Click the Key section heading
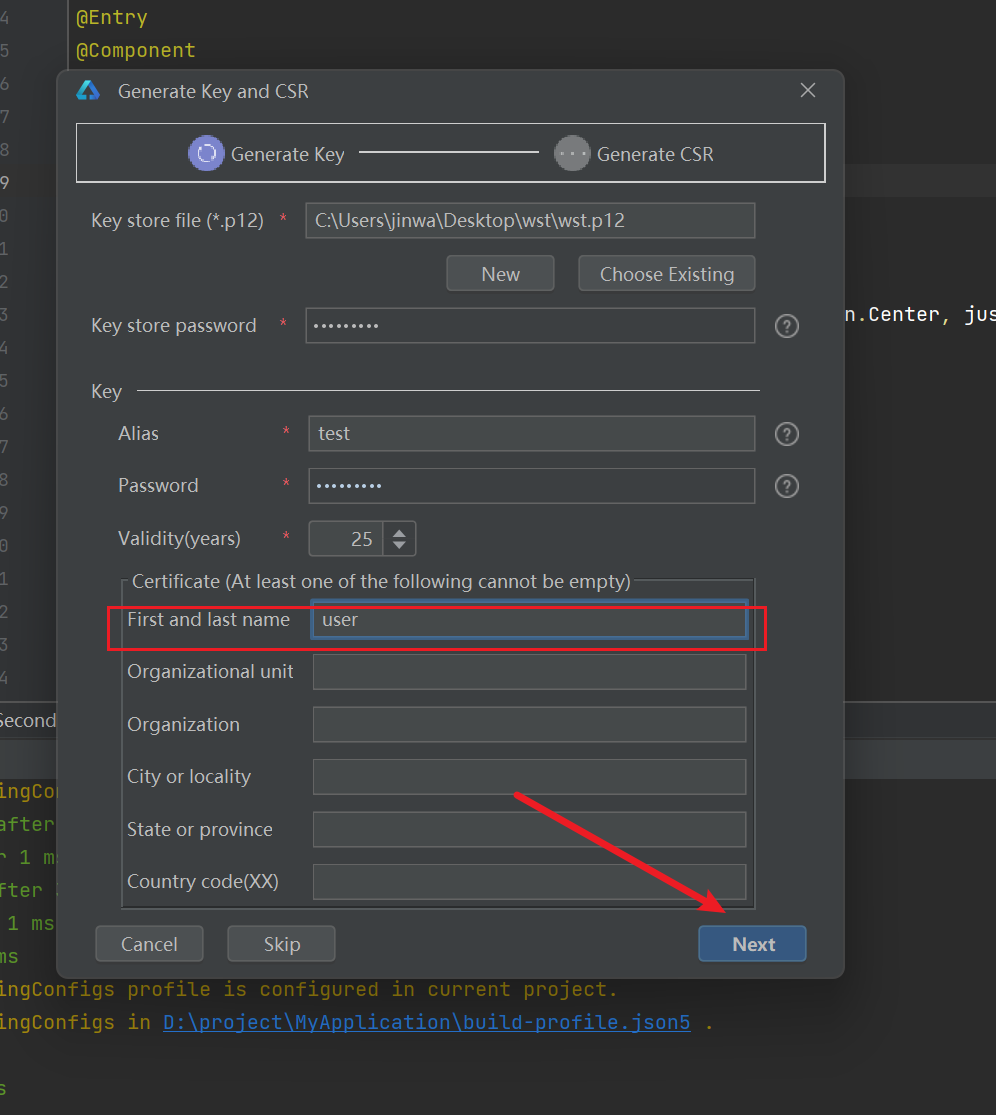 click(107, 392)
